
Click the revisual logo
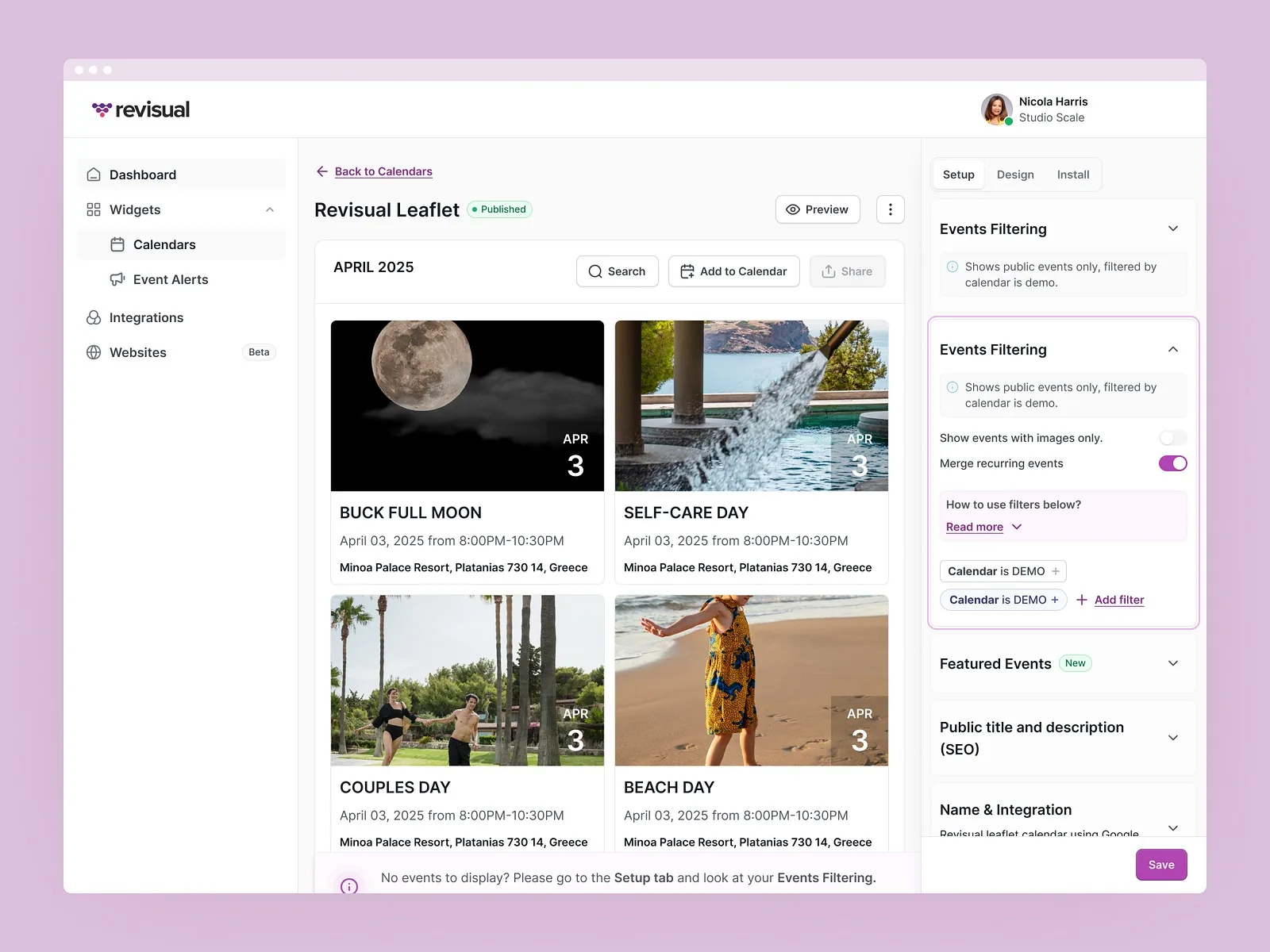(140, 109)
